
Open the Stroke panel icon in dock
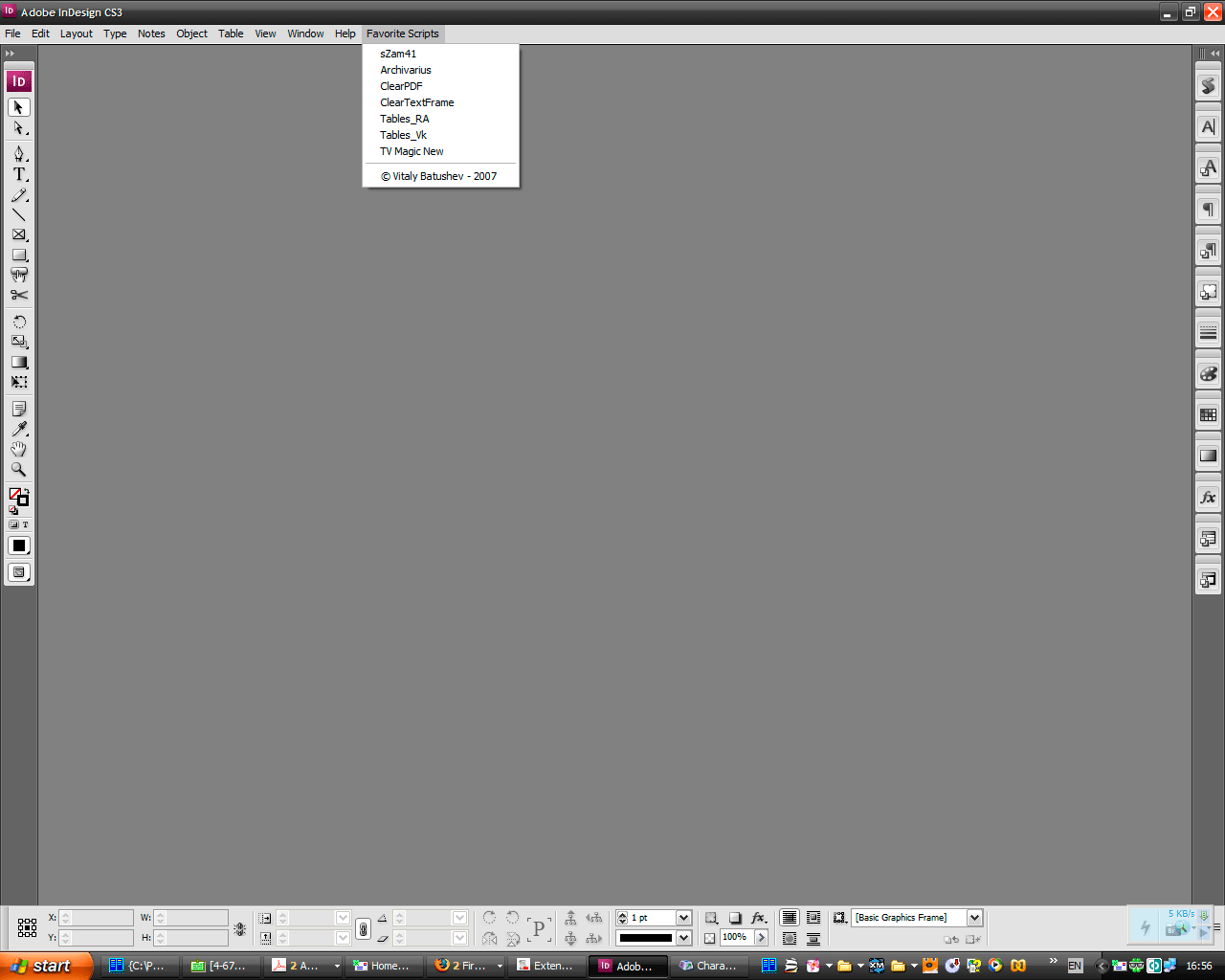tap(1208, 333)
